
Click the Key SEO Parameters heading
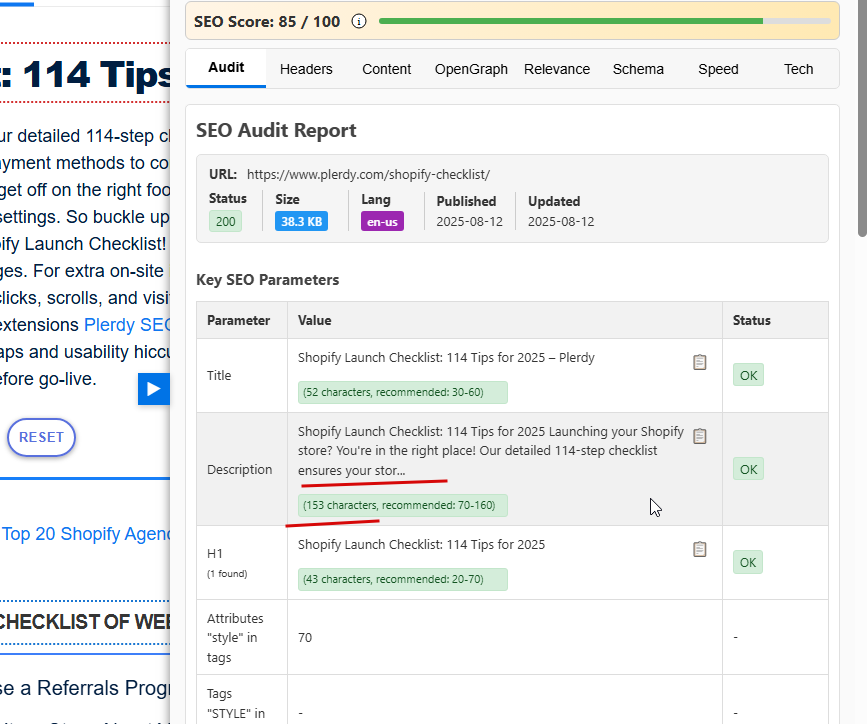pyautogui.click(x=268, y=280)
